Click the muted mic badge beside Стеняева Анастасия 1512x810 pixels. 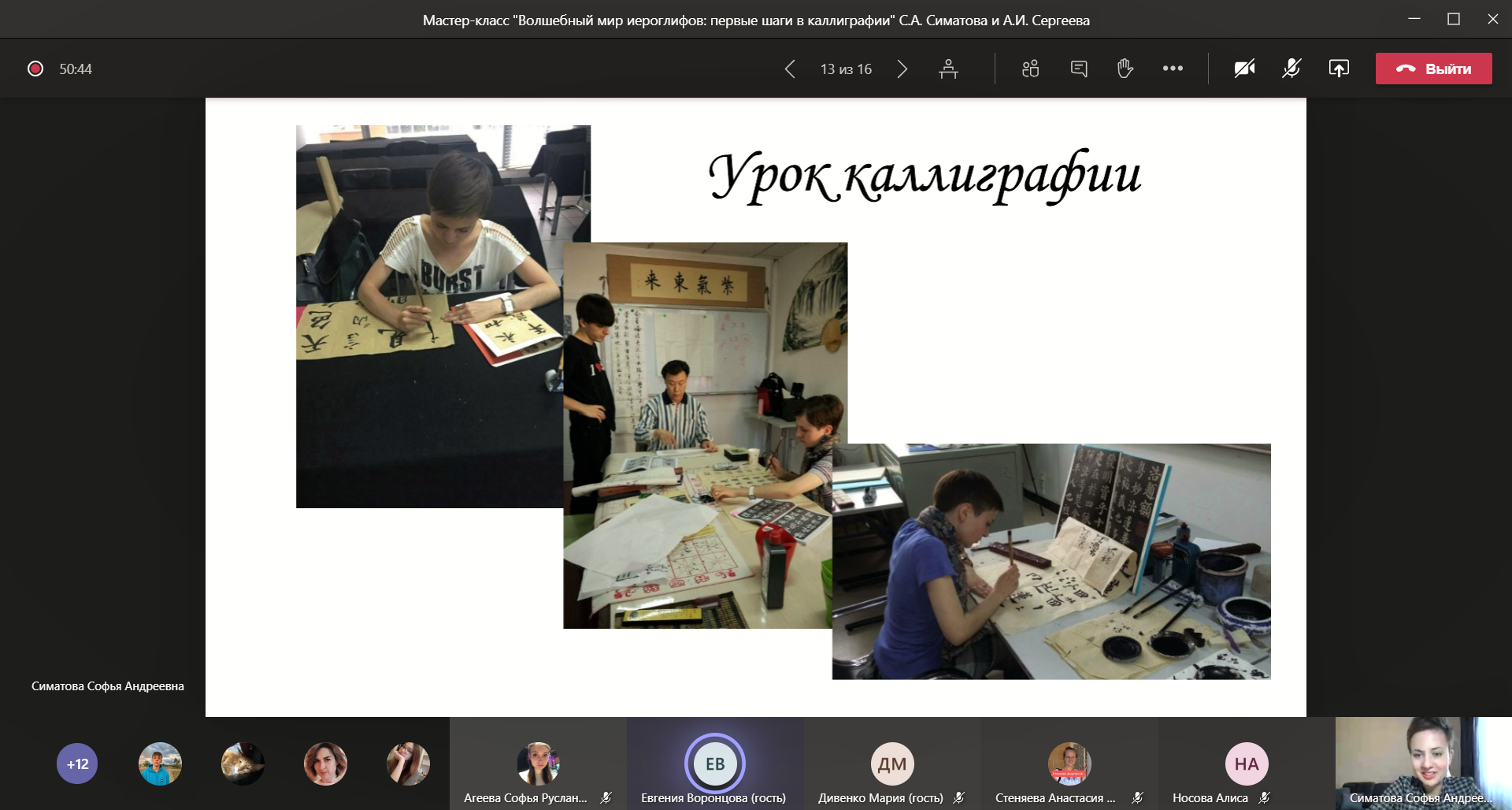pyautogui.click(x=1135, y=797)
